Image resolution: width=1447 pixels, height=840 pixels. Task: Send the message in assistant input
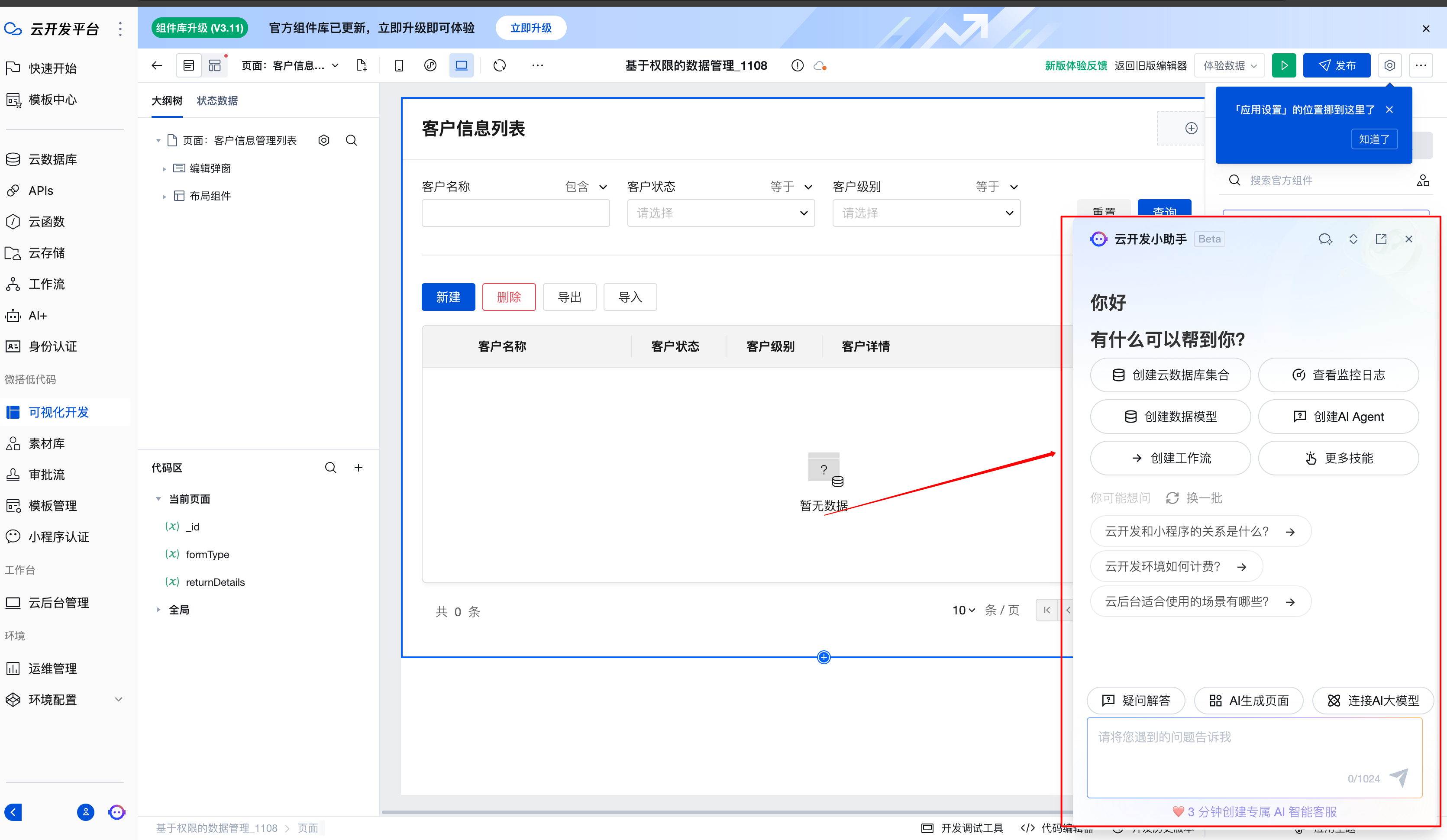point(1398,777)
